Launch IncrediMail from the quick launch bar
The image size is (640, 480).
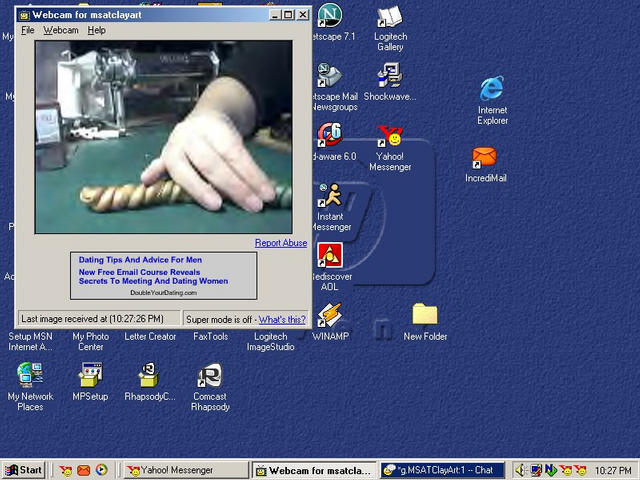coord(83,471)
